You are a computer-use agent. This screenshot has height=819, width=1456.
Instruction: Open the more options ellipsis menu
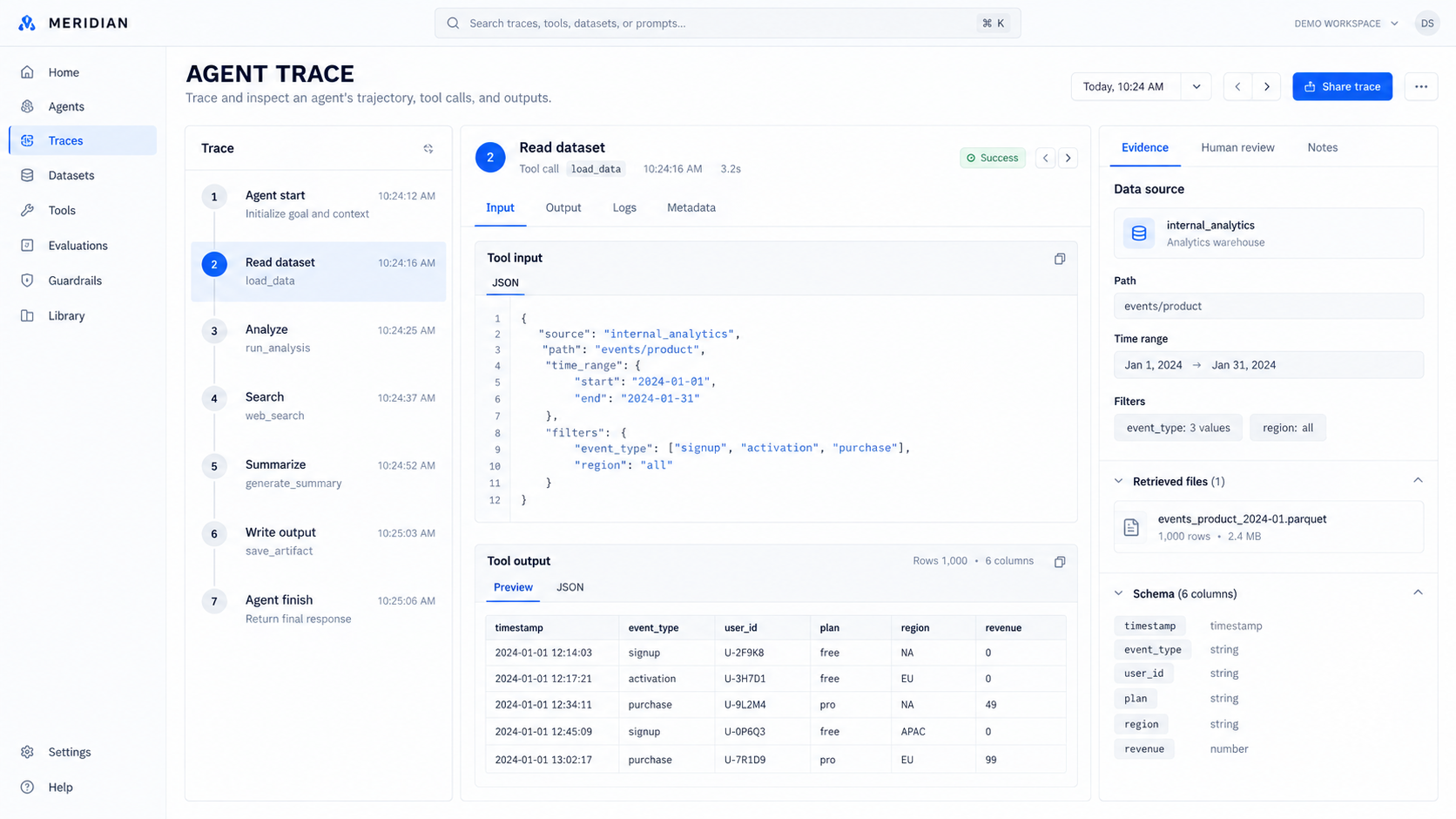pos(1421,86)
